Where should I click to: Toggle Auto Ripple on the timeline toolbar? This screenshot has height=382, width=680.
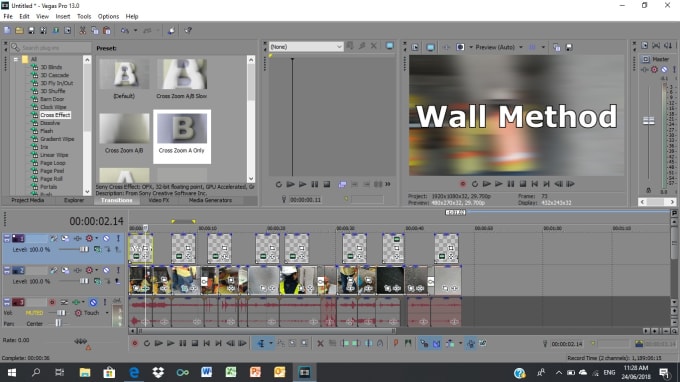(x=450, y=343)
